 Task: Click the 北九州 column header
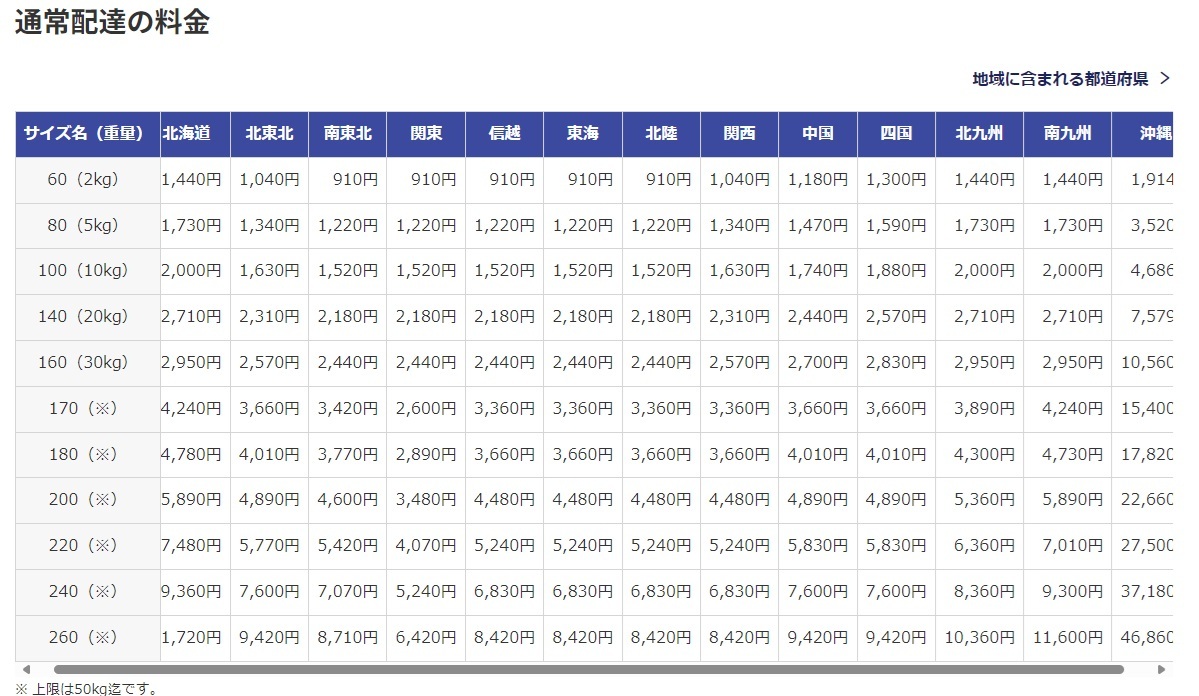pyautogui.click(x=979, y=134)
